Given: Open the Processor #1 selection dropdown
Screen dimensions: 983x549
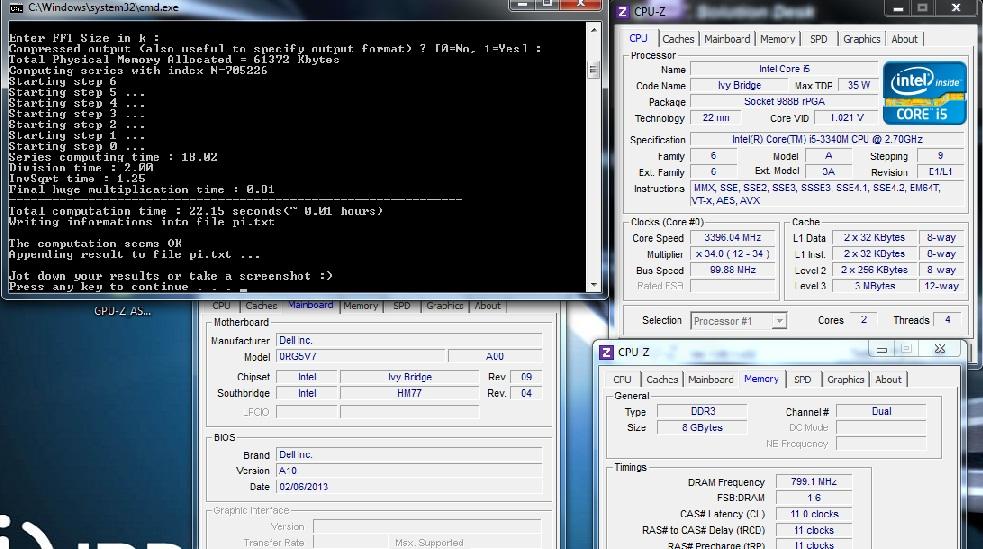Looking at the screenshot, I should point(739,321).
